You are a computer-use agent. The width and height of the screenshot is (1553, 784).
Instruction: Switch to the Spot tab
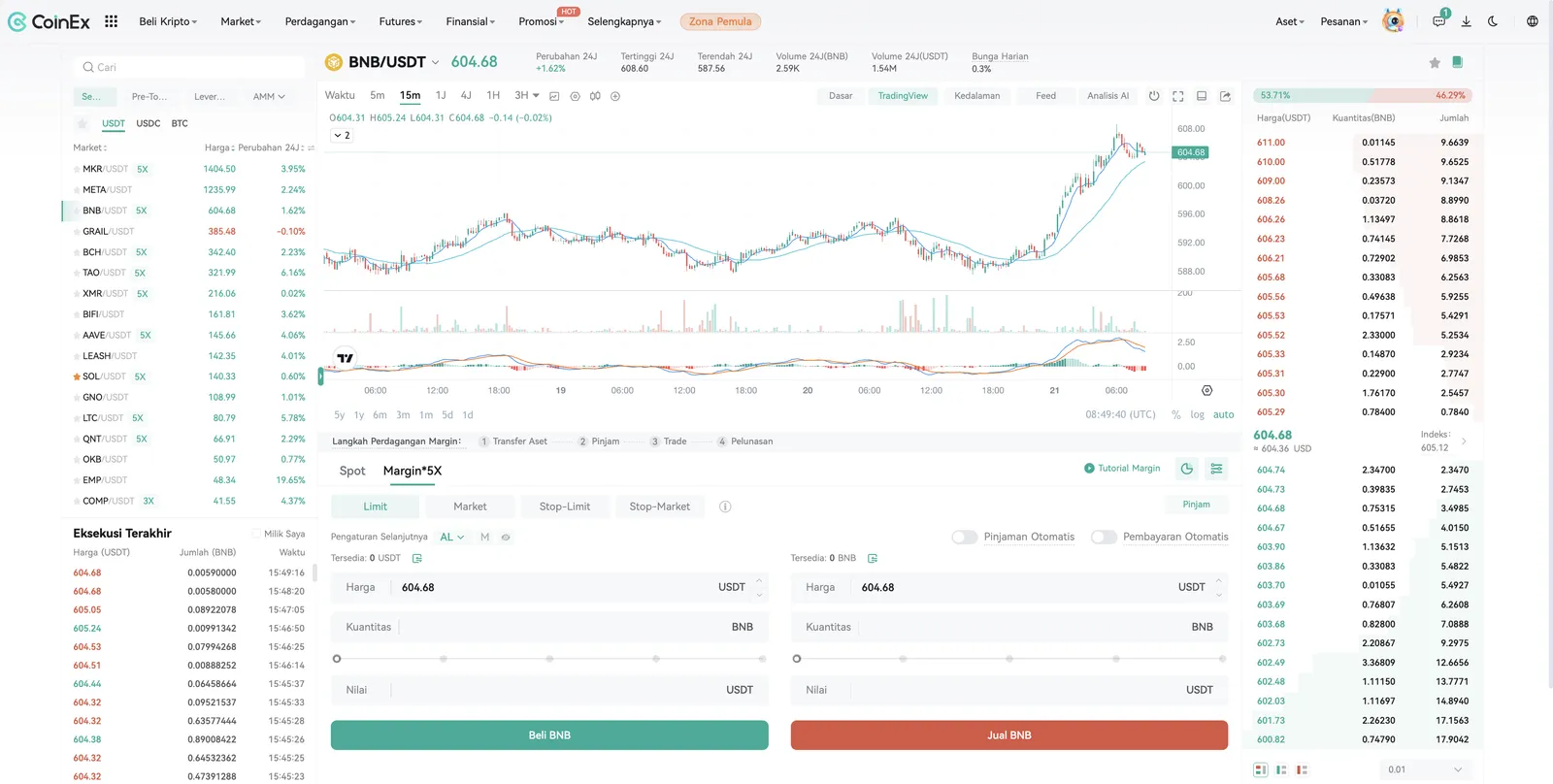352,471
